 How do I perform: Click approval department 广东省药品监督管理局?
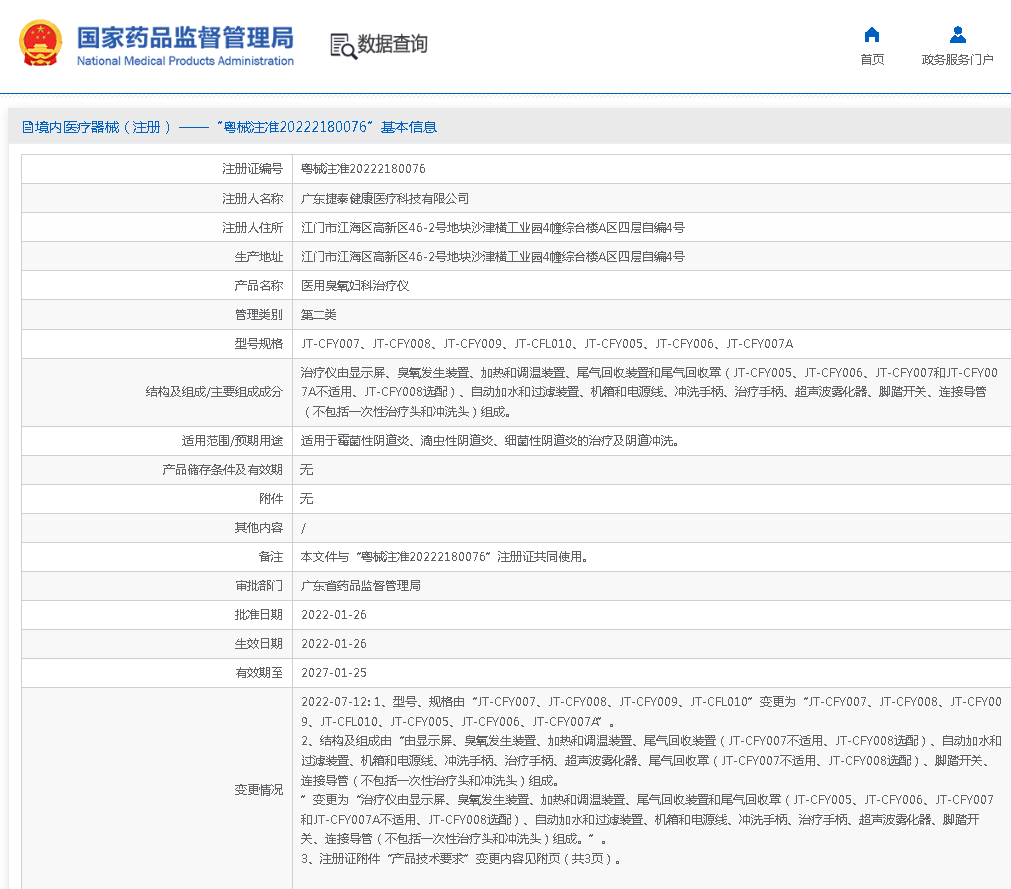361,586
